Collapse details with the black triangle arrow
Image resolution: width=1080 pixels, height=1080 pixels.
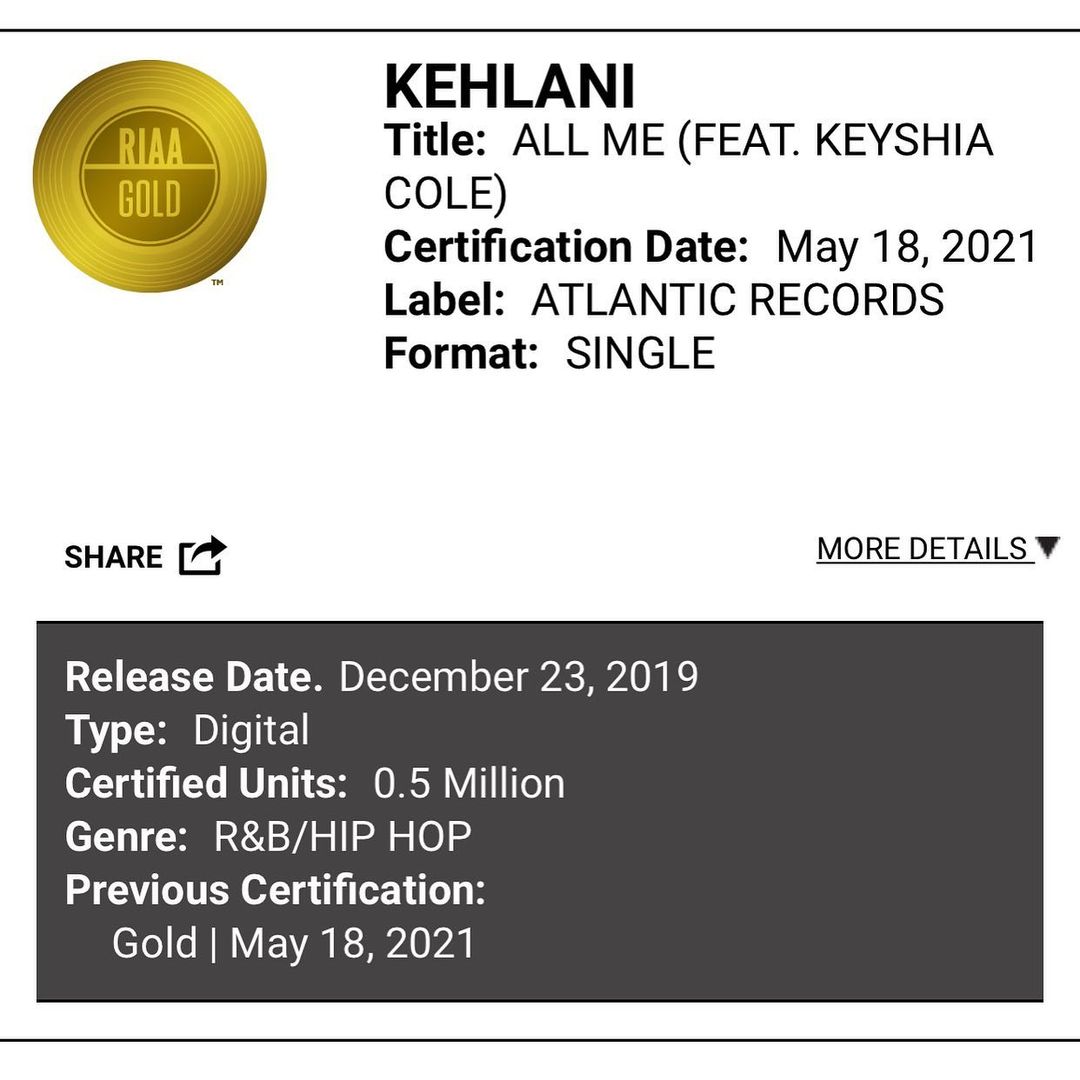(1047, 547)
